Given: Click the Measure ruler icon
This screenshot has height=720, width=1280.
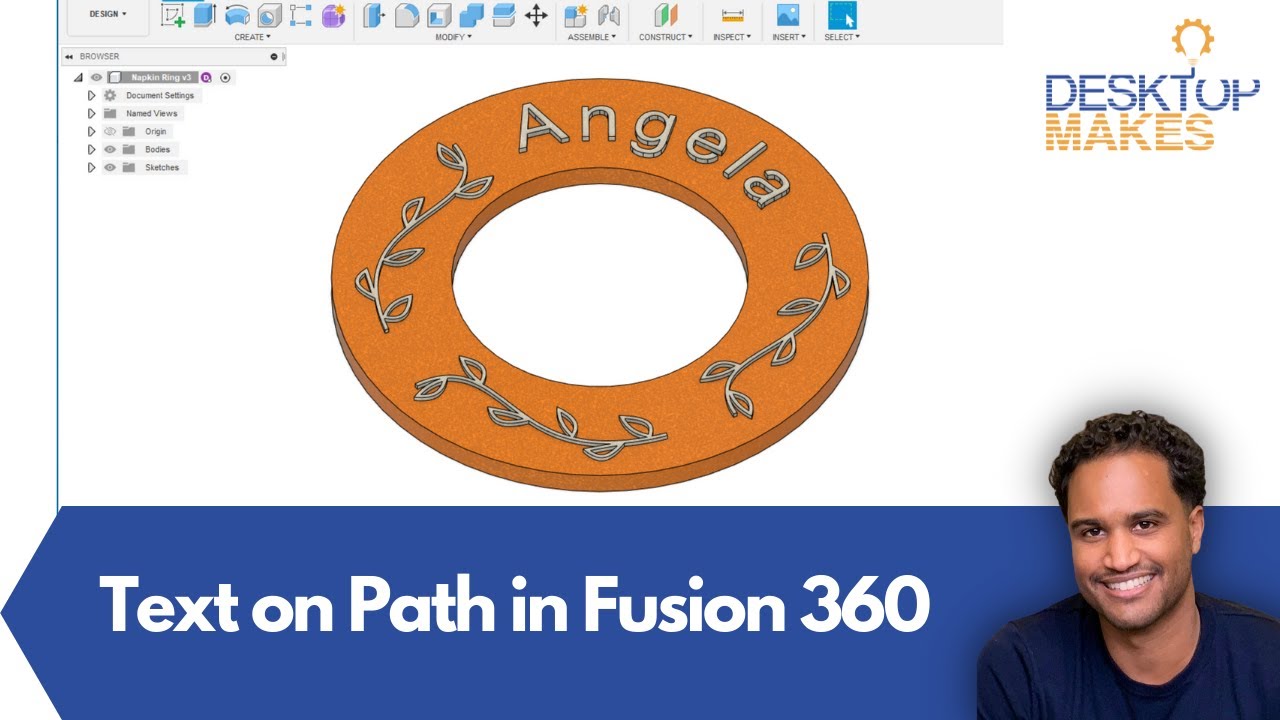Looking at the screenshot, I should click(x=733, y=15).
